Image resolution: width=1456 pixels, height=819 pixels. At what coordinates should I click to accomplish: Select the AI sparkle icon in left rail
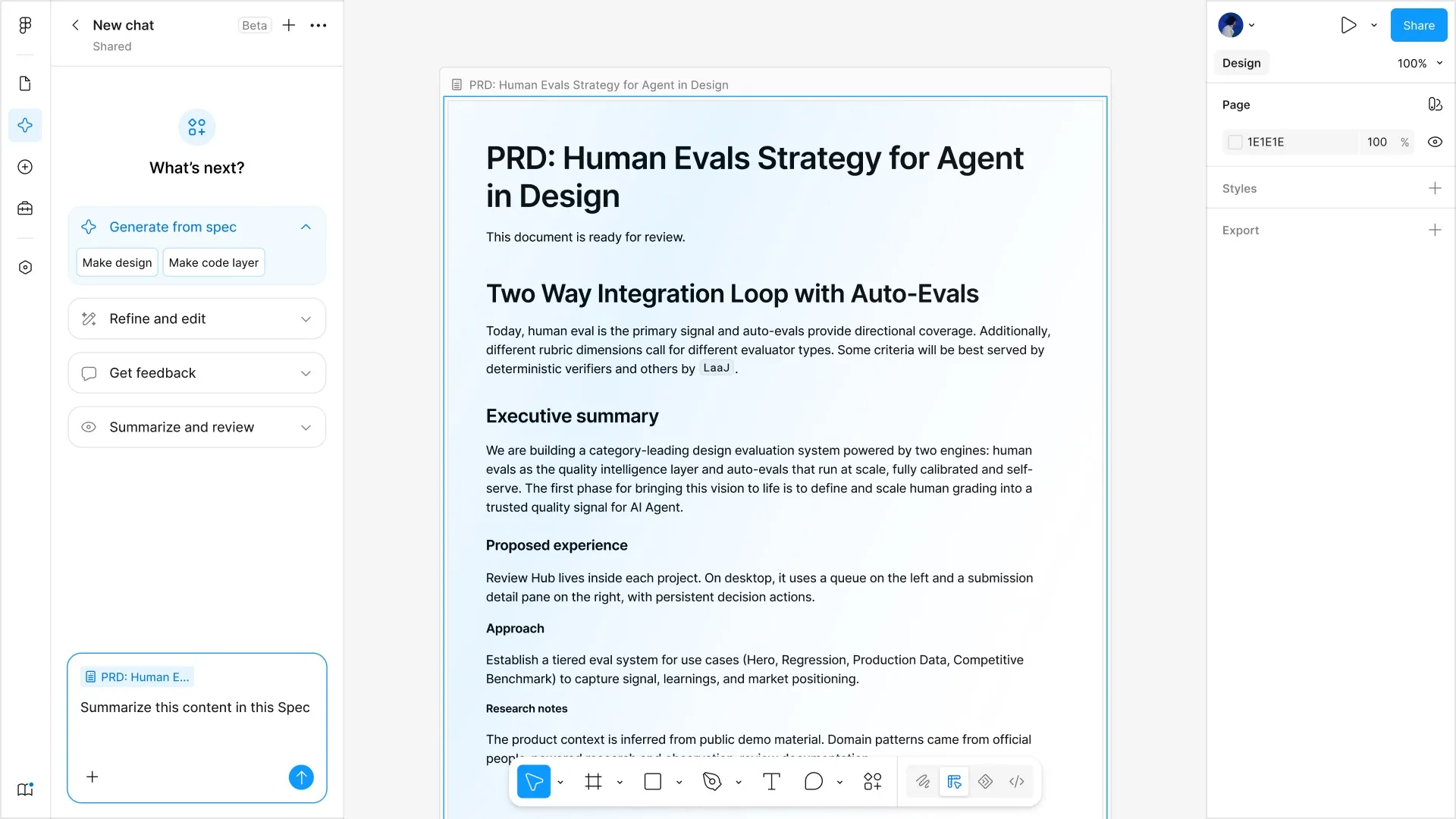[x=25, y=125]
